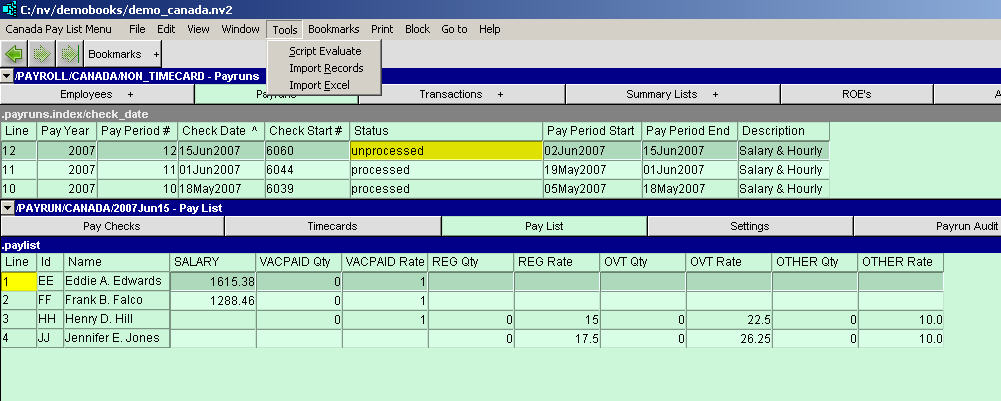
Task: Select Script Evaluate from Tools menu
Action: click(325, 51)
